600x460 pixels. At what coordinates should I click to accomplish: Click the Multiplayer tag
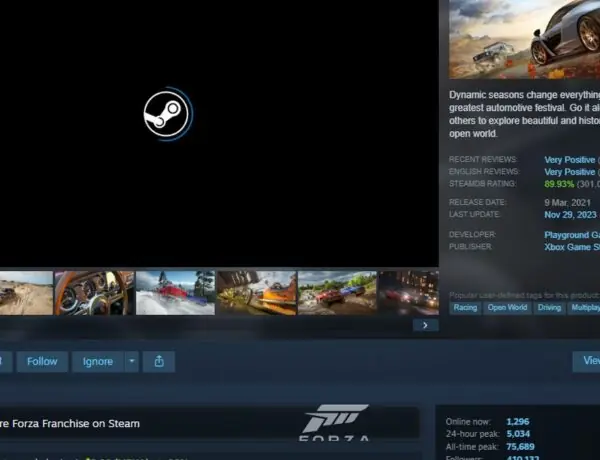point(584,308)
